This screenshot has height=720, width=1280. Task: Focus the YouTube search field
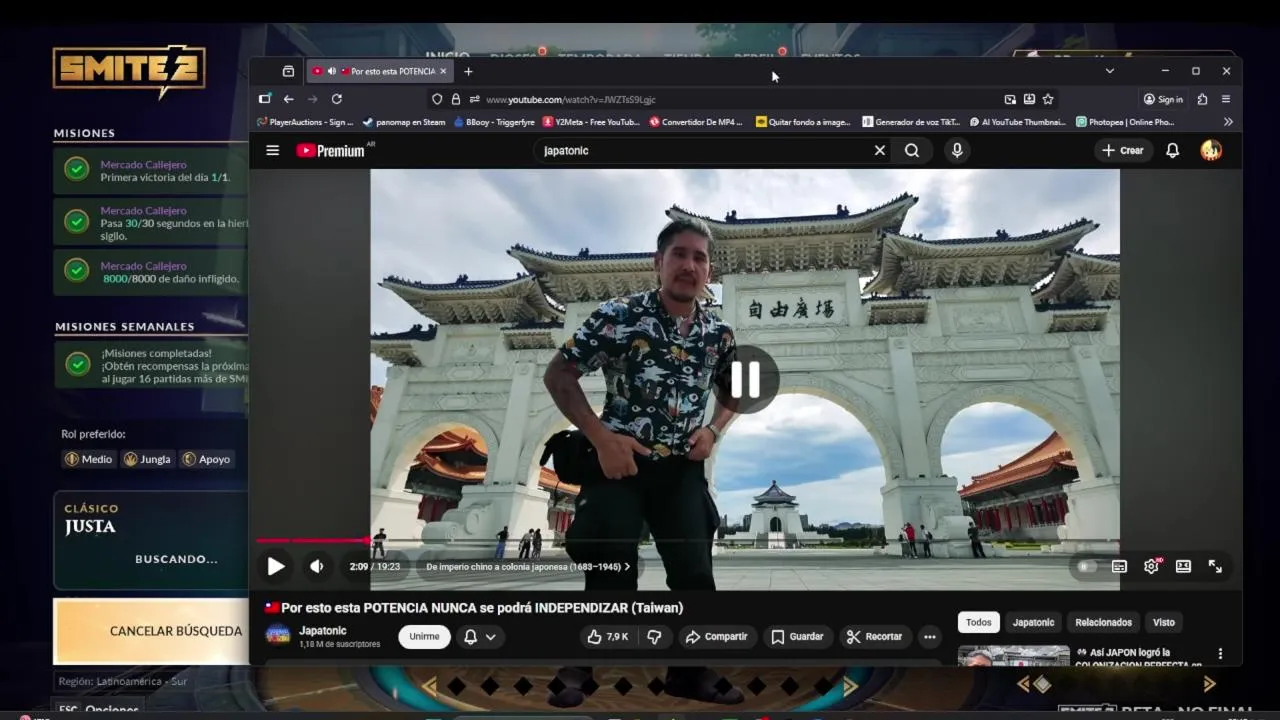point(705,150)
